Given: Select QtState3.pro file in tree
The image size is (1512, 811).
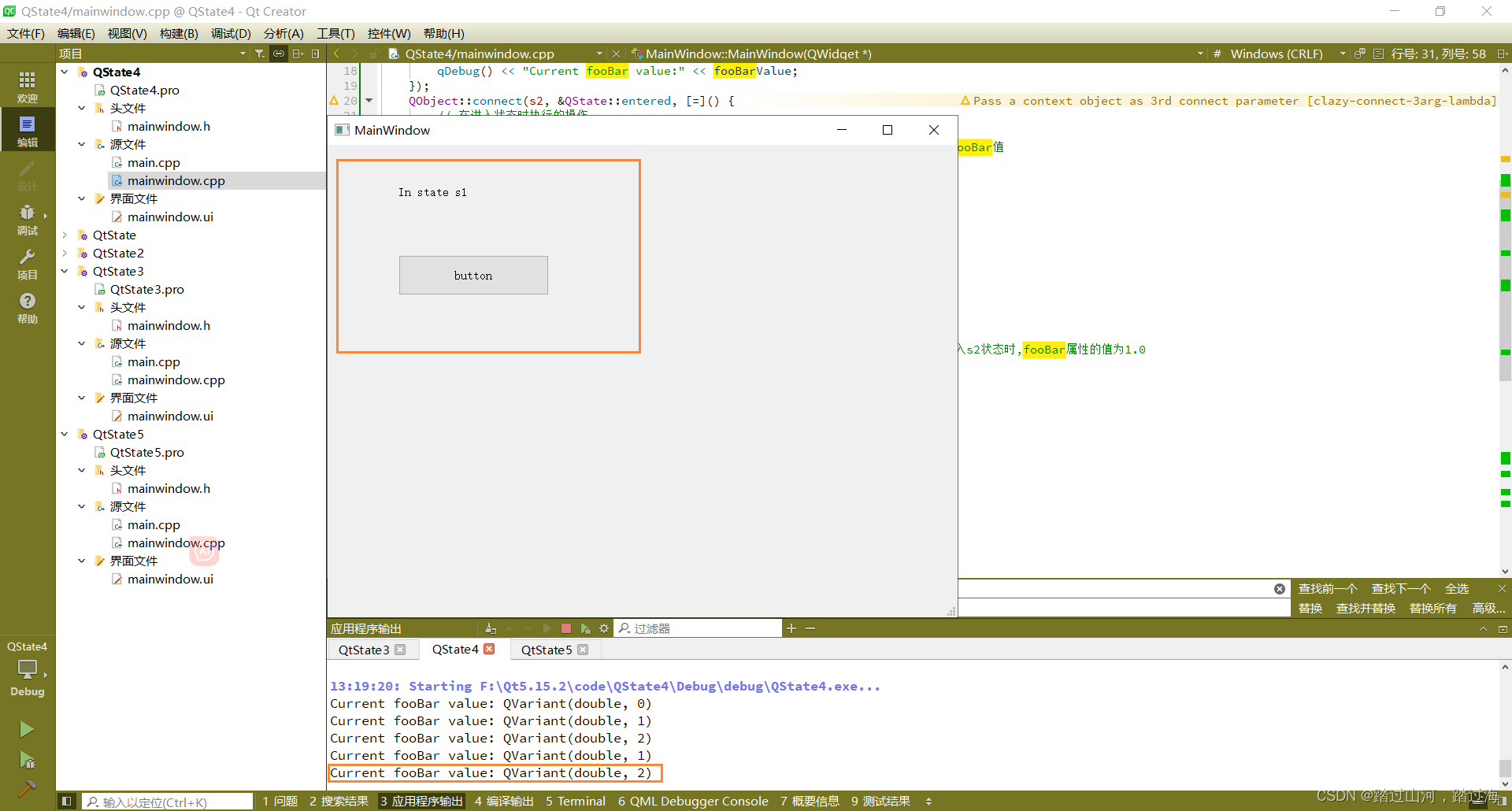Looking at the screenshot, I should click(147, 289).
